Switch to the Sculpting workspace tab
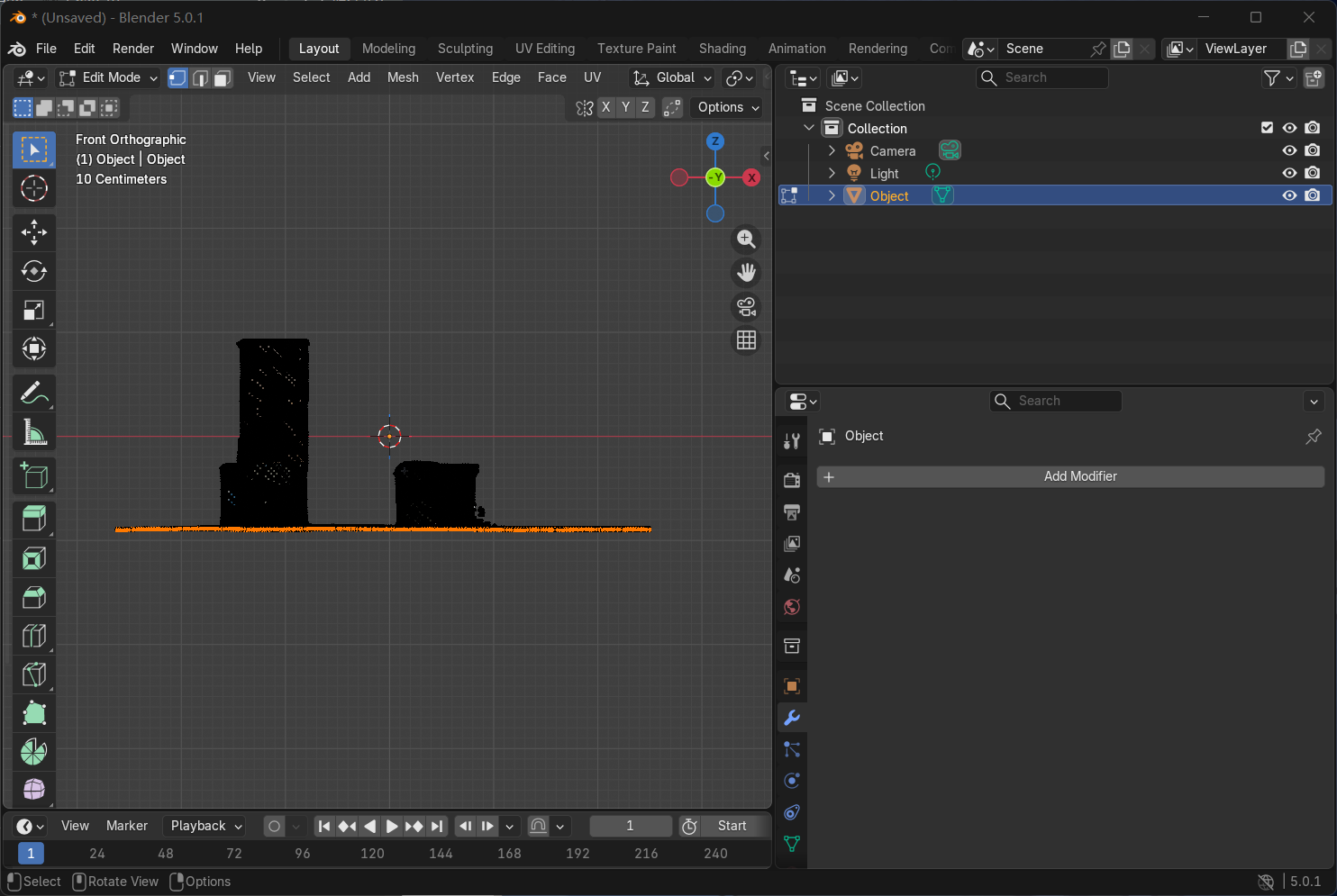Screen dimensions: 1337x896 tap(465, 49)
